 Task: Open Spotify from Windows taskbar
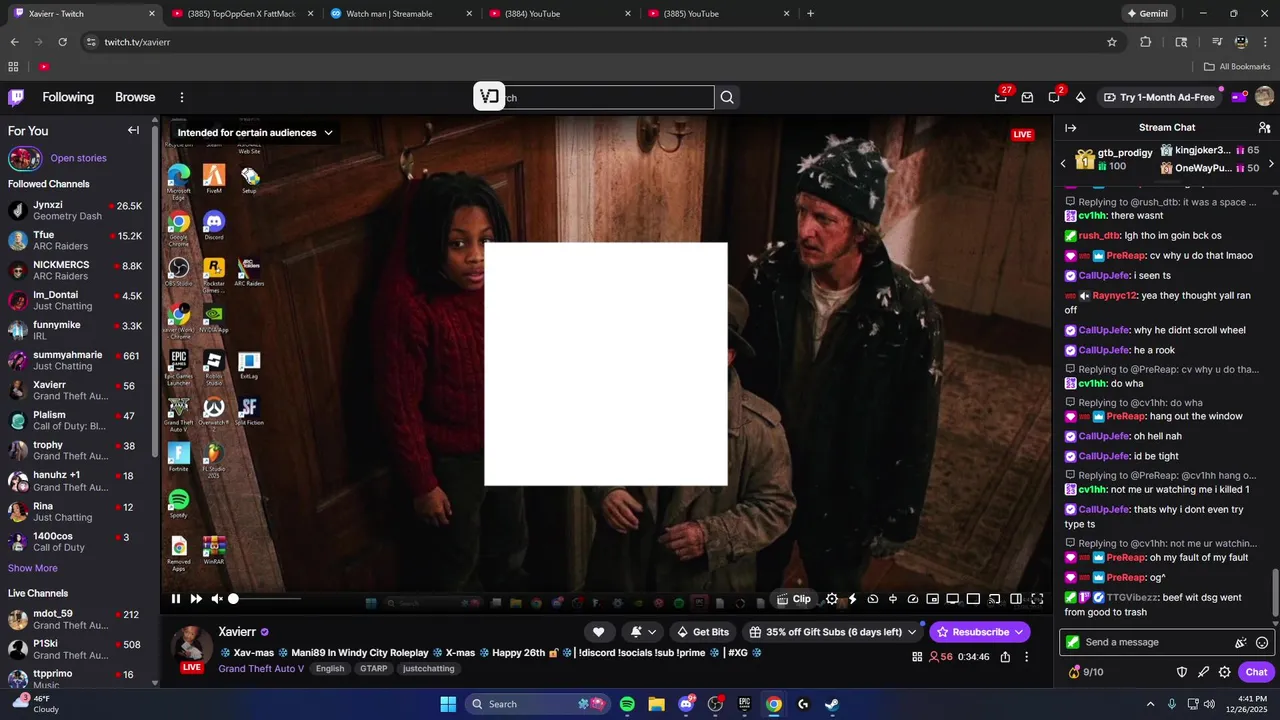(x=627, y=704)
